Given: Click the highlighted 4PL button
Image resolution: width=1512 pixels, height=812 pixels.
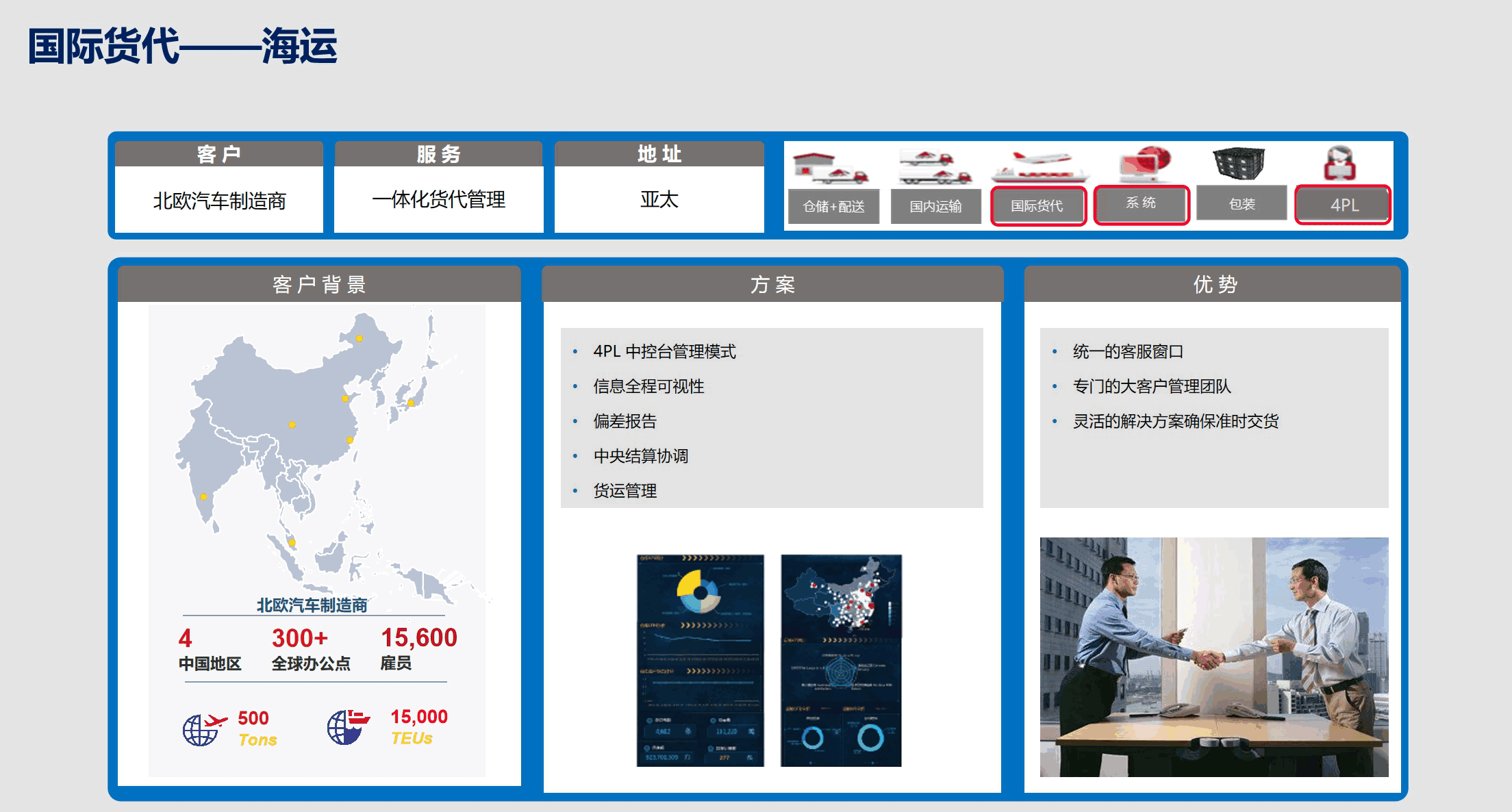Looking at the screenshot, I should pos(1343,205).
